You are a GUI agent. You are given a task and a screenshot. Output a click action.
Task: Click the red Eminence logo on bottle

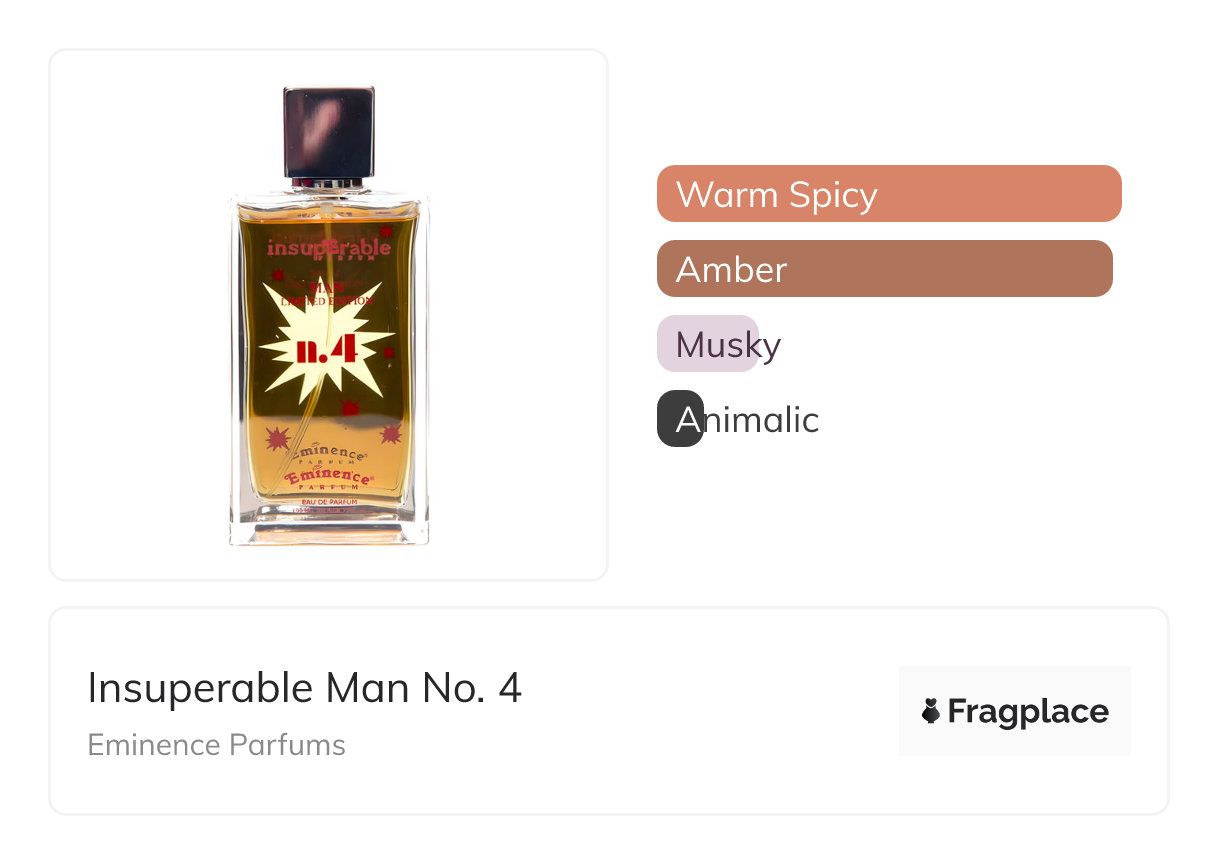pyautogui.click(x=328, y=478)
